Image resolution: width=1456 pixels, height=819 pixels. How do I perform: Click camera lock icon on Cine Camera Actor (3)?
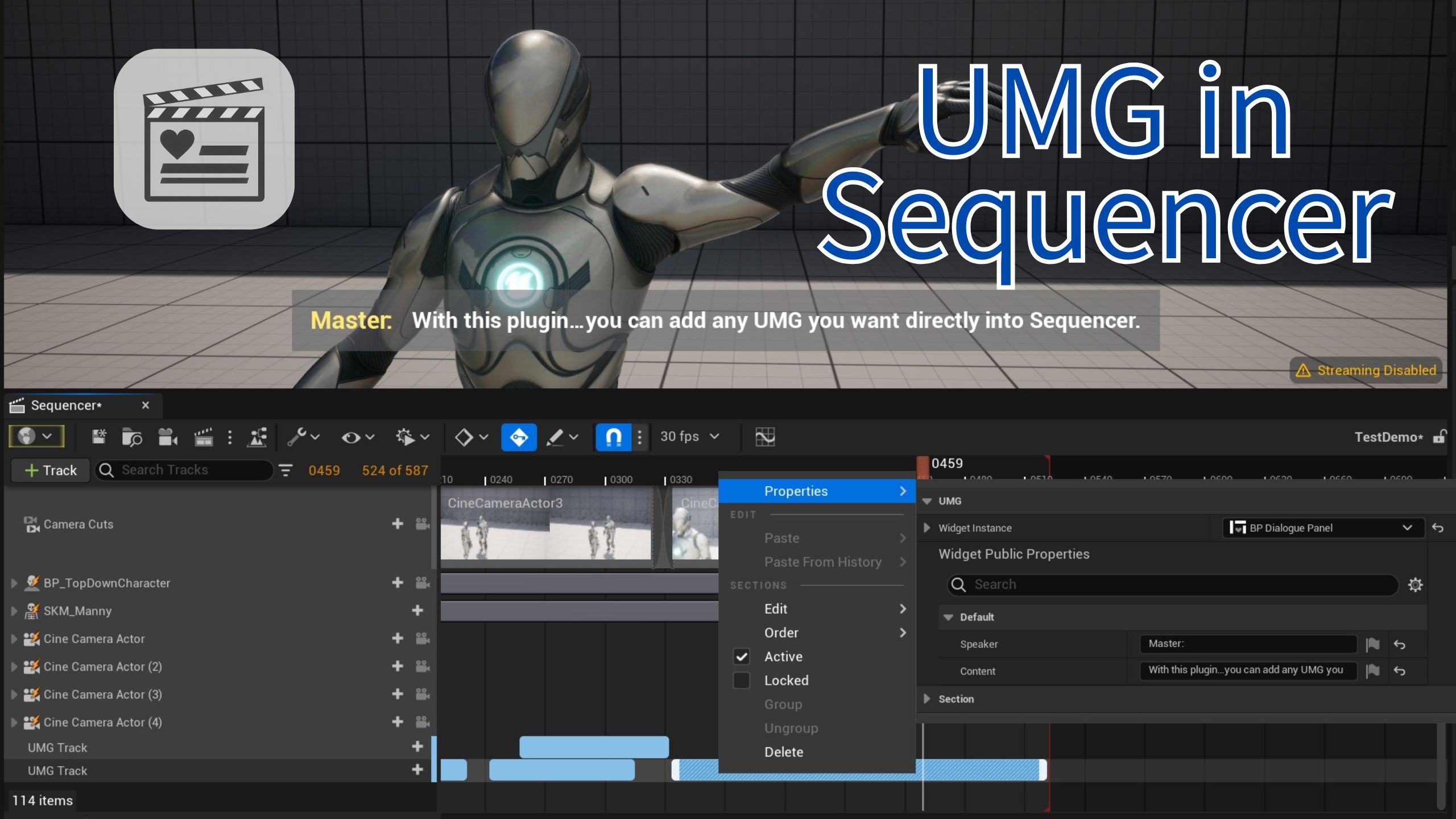click(423, 694)
